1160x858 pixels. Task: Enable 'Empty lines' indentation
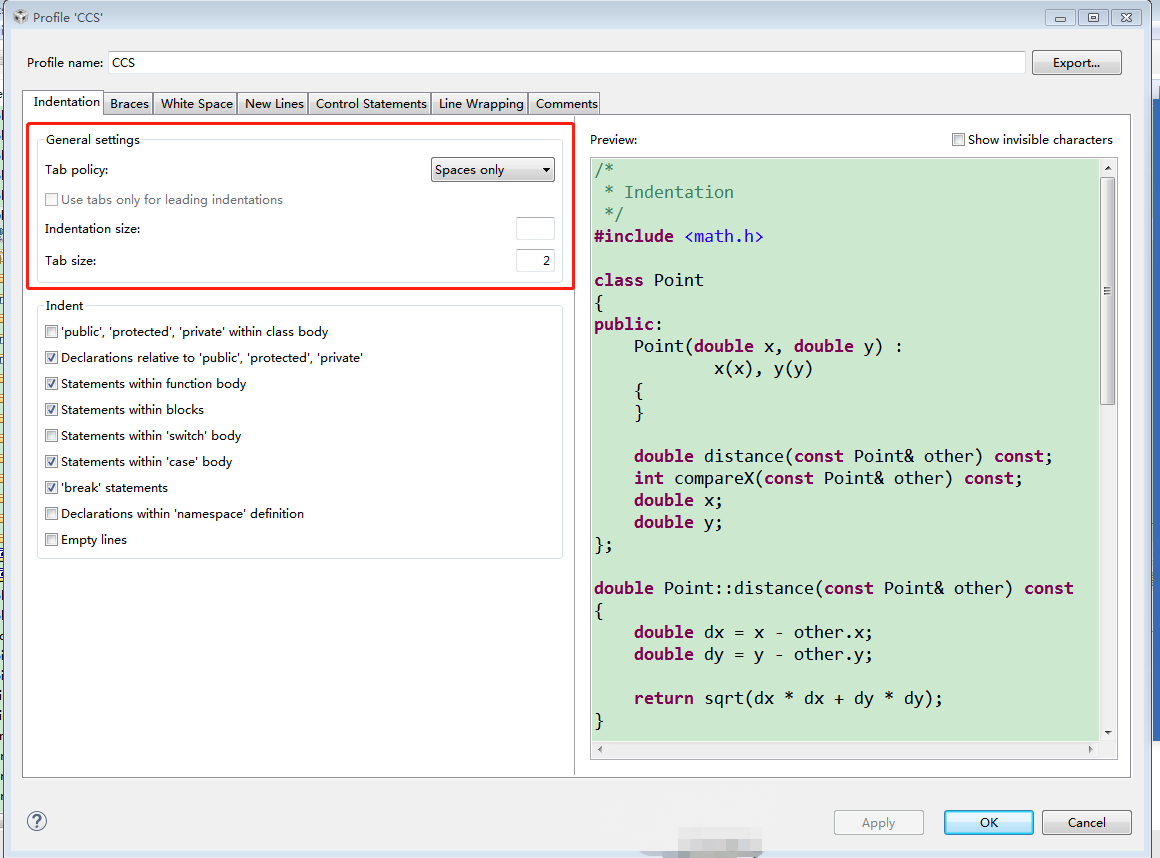click(x=51, y=539)
